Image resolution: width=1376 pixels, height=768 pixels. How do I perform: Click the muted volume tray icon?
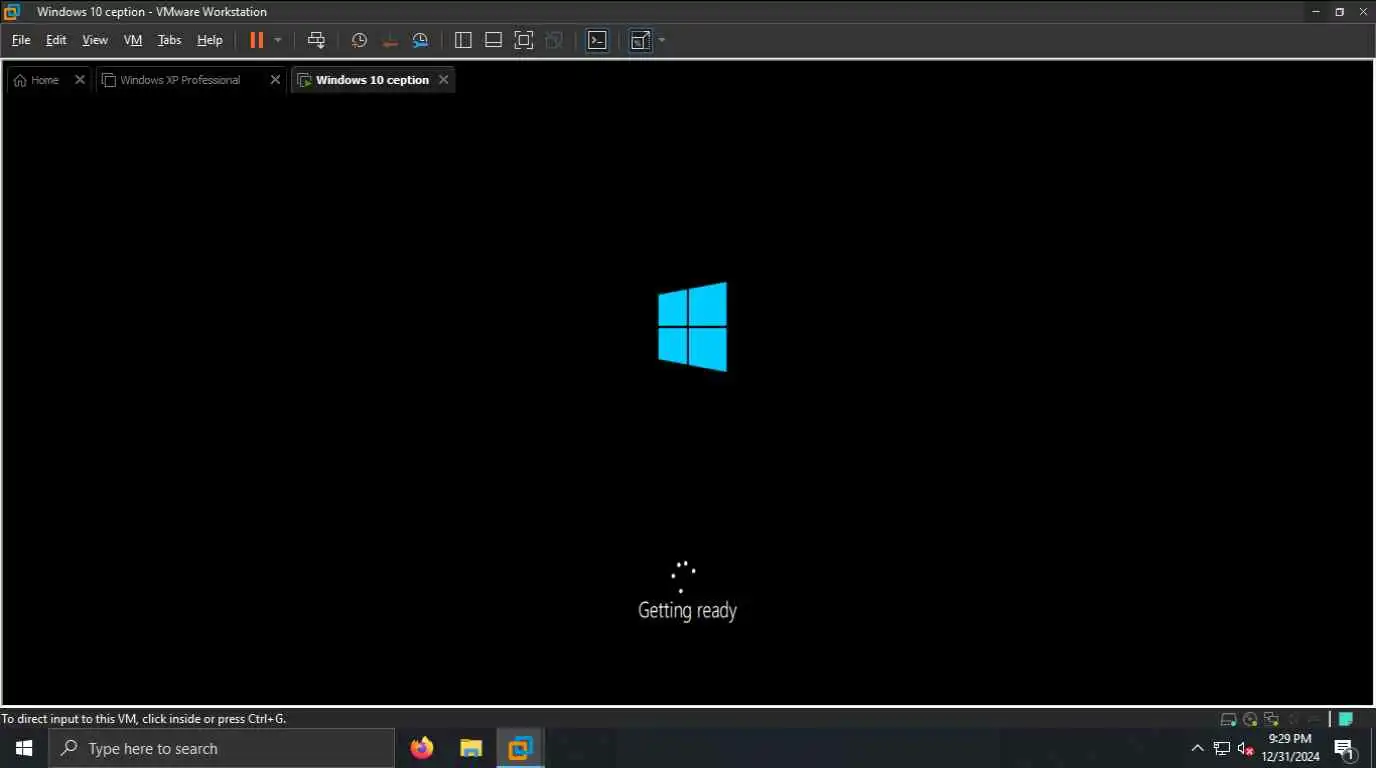point(1245,748)
